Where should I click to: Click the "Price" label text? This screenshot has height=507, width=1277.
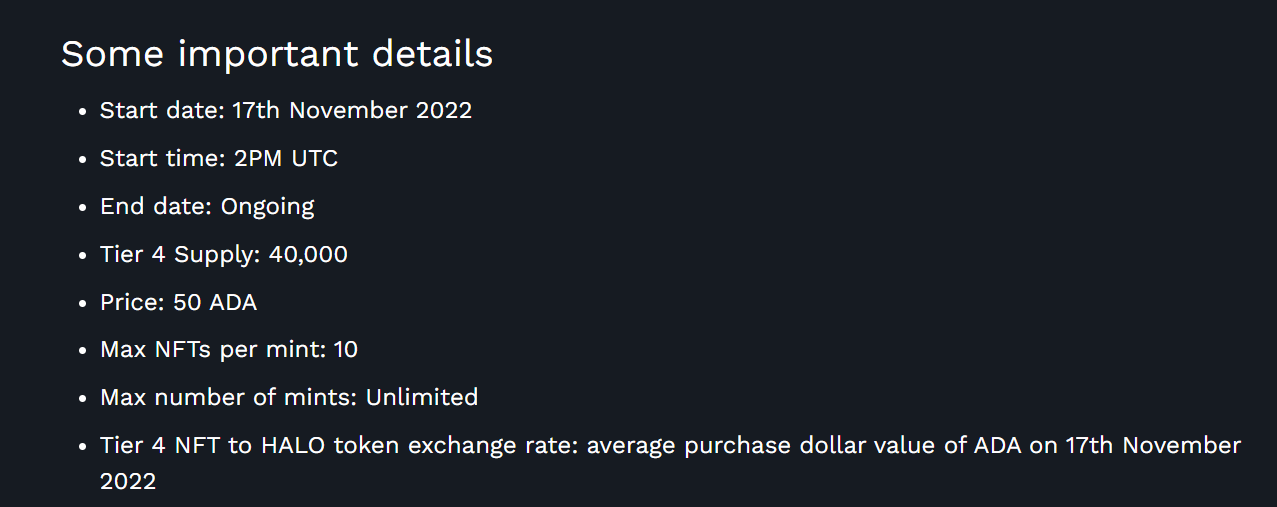130,302
